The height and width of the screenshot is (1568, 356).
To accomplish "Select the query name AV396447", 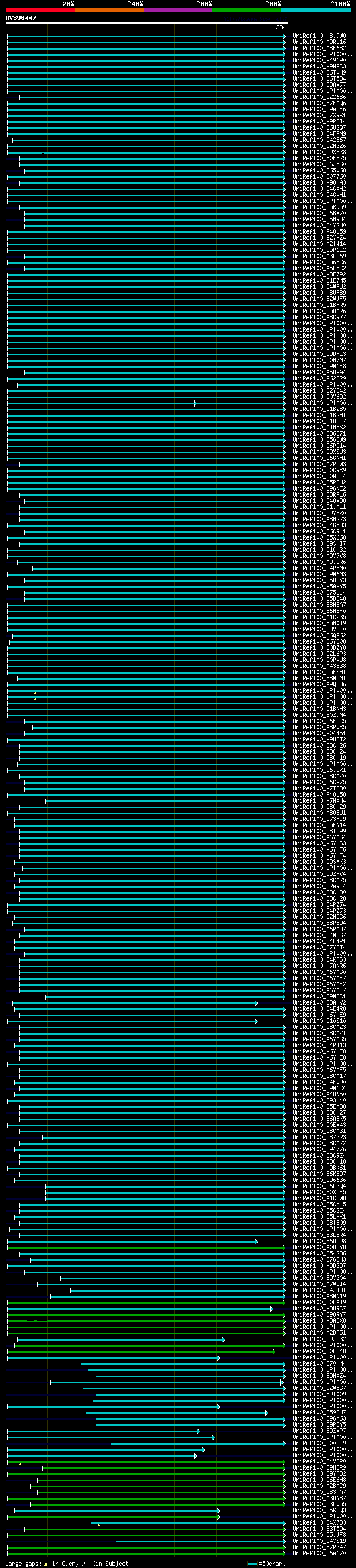I will coord(21,18).
